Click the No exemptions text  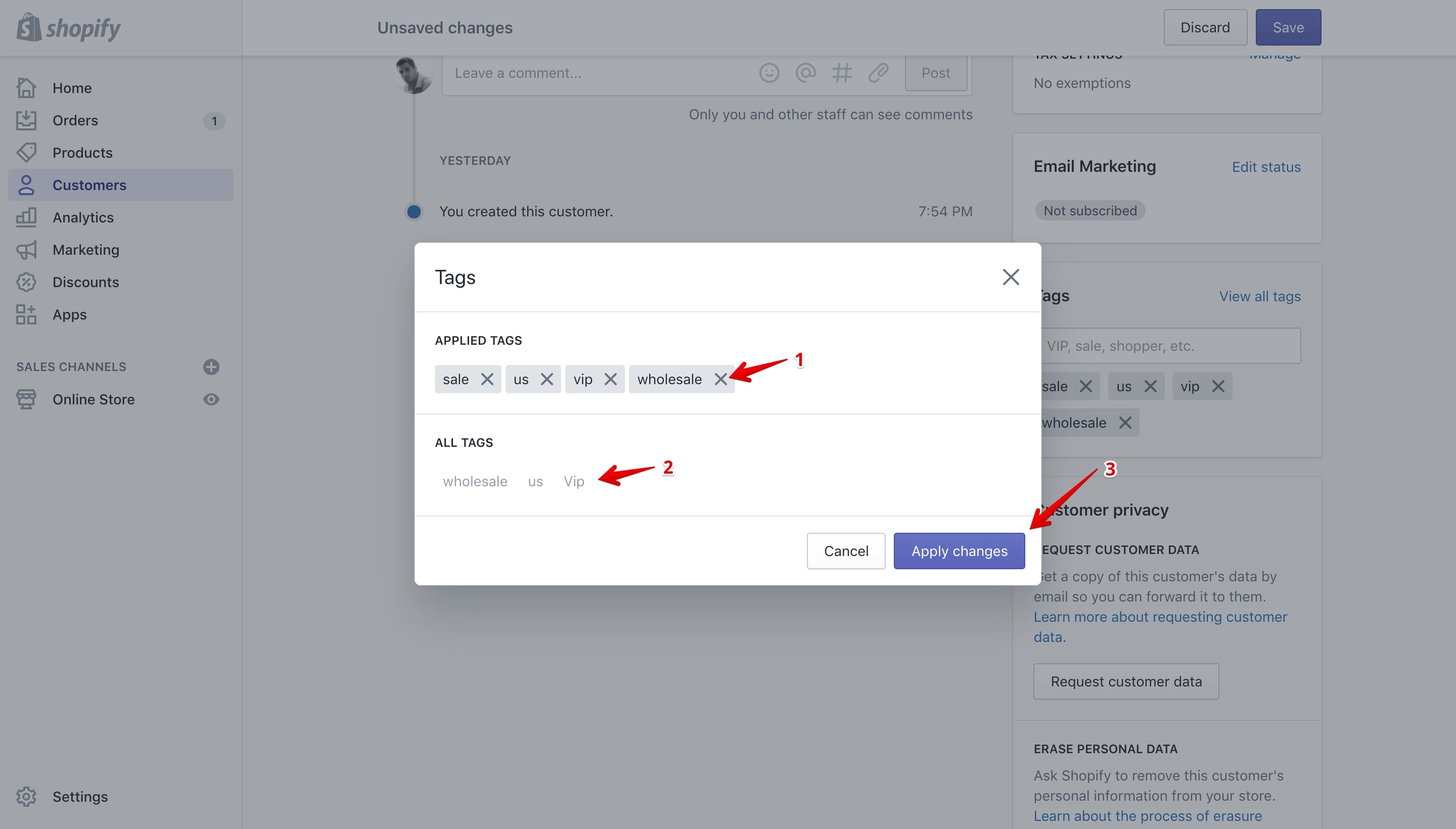[1082, 83]
